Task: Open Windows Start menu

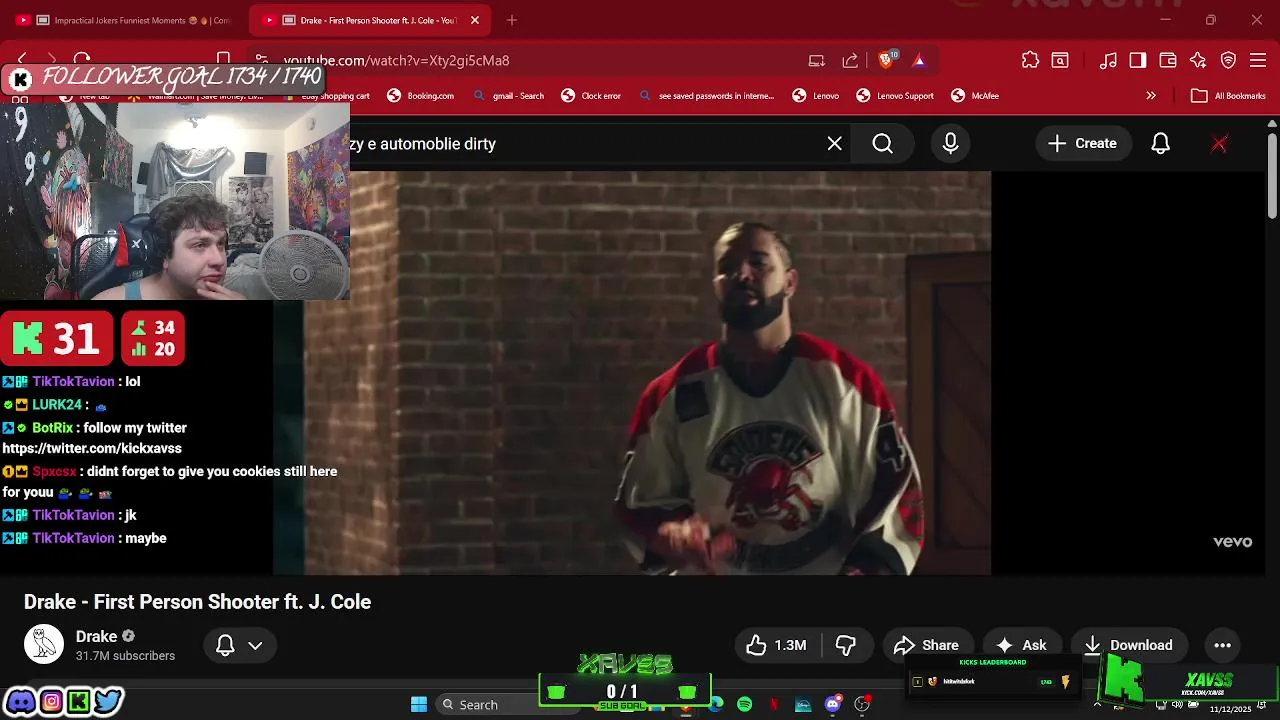Action: pos(419,705)
